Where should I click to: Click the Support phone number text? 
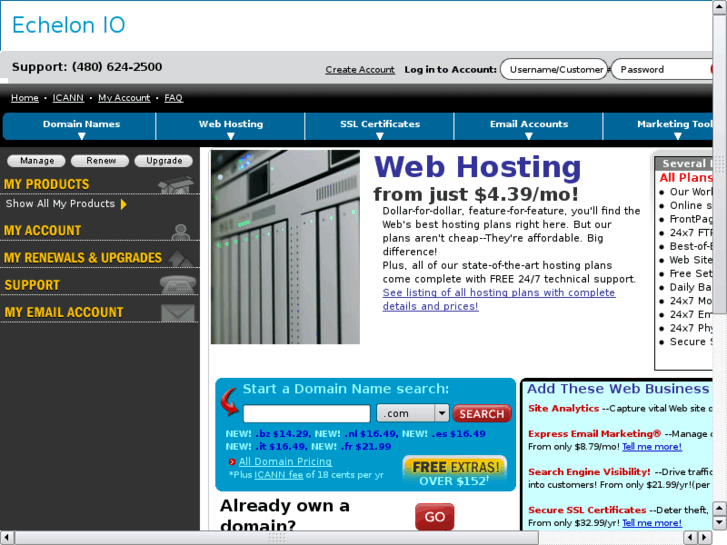point(87,67)
